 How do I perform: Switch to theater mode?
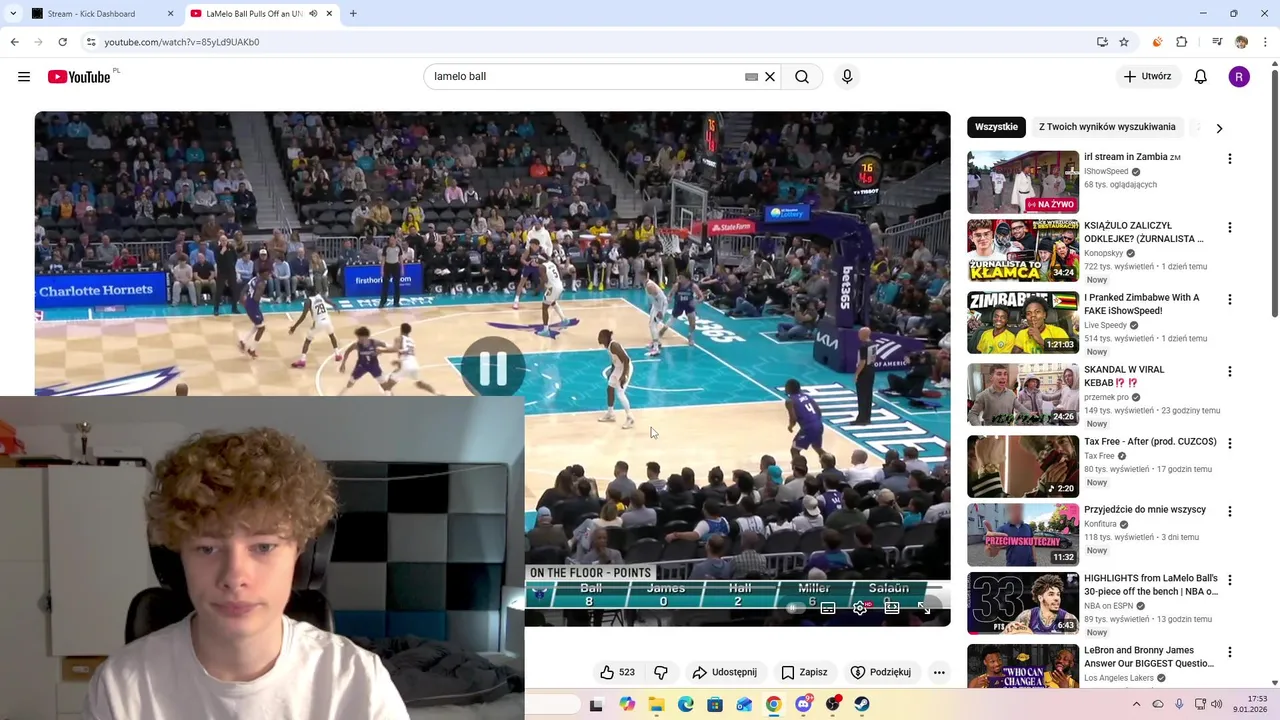click(x=892, y=608)
